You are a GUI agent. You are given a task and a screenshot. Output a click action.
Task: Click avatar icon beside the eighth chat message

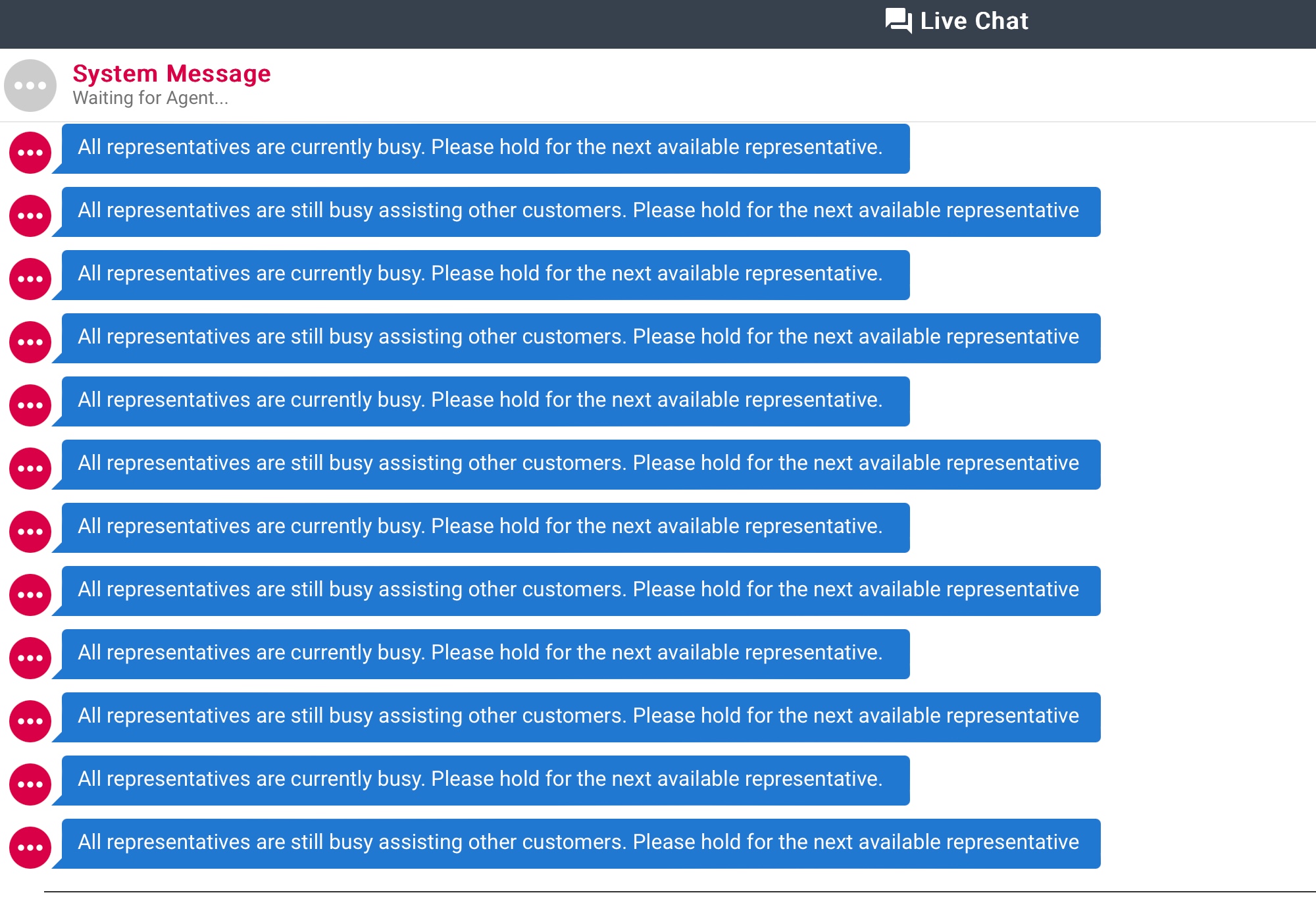30,595
